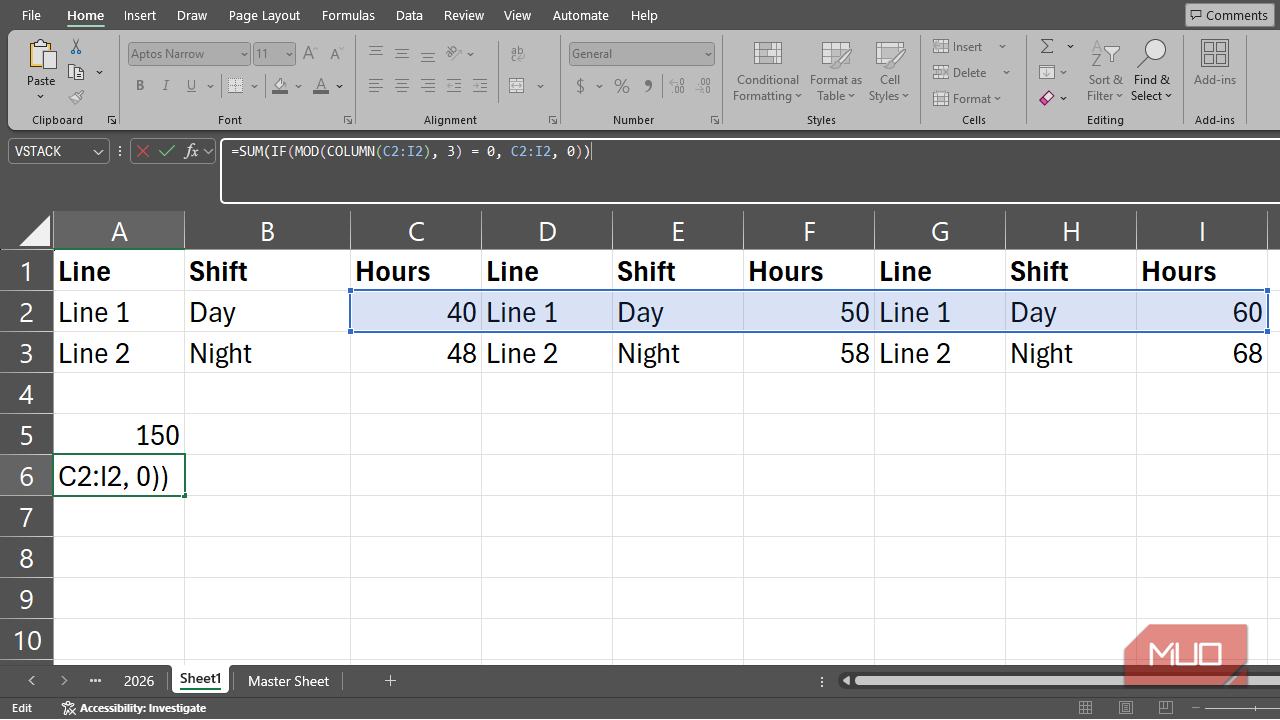Toggle Italic formatting
1280x720 pixels.
tap(166, 86)
